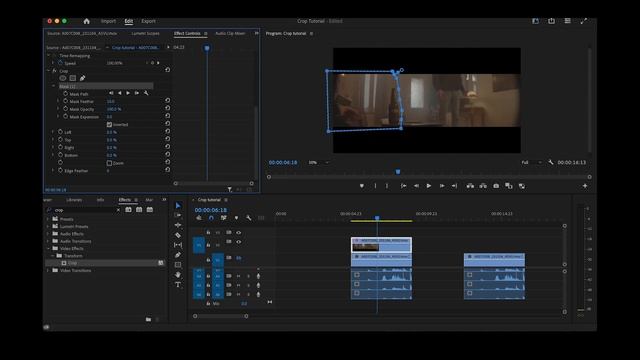640x360 pixels.
Task: Go to the Home screen icon
Action: [87, 21]
